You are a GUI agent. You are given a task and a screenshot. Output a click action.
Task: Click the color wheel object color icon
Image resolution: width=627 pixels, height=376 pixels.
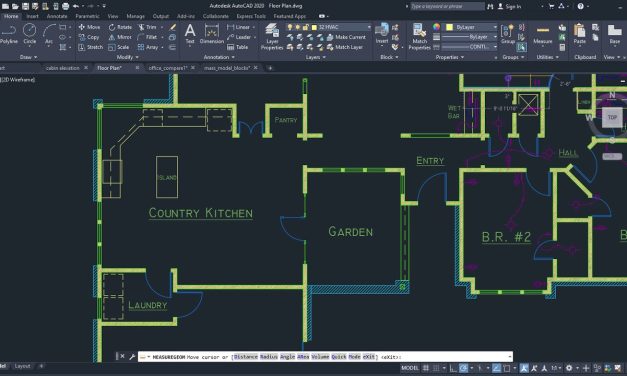pos(436,27)
